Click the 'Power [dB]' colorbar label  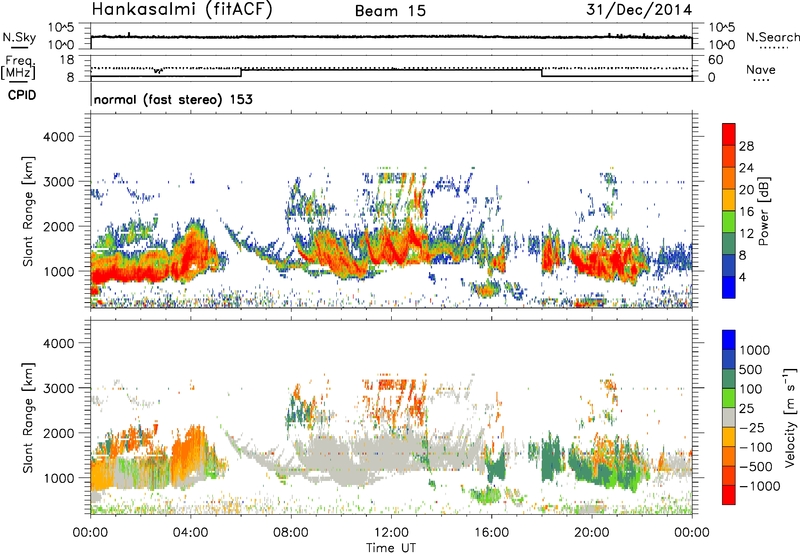763,211
